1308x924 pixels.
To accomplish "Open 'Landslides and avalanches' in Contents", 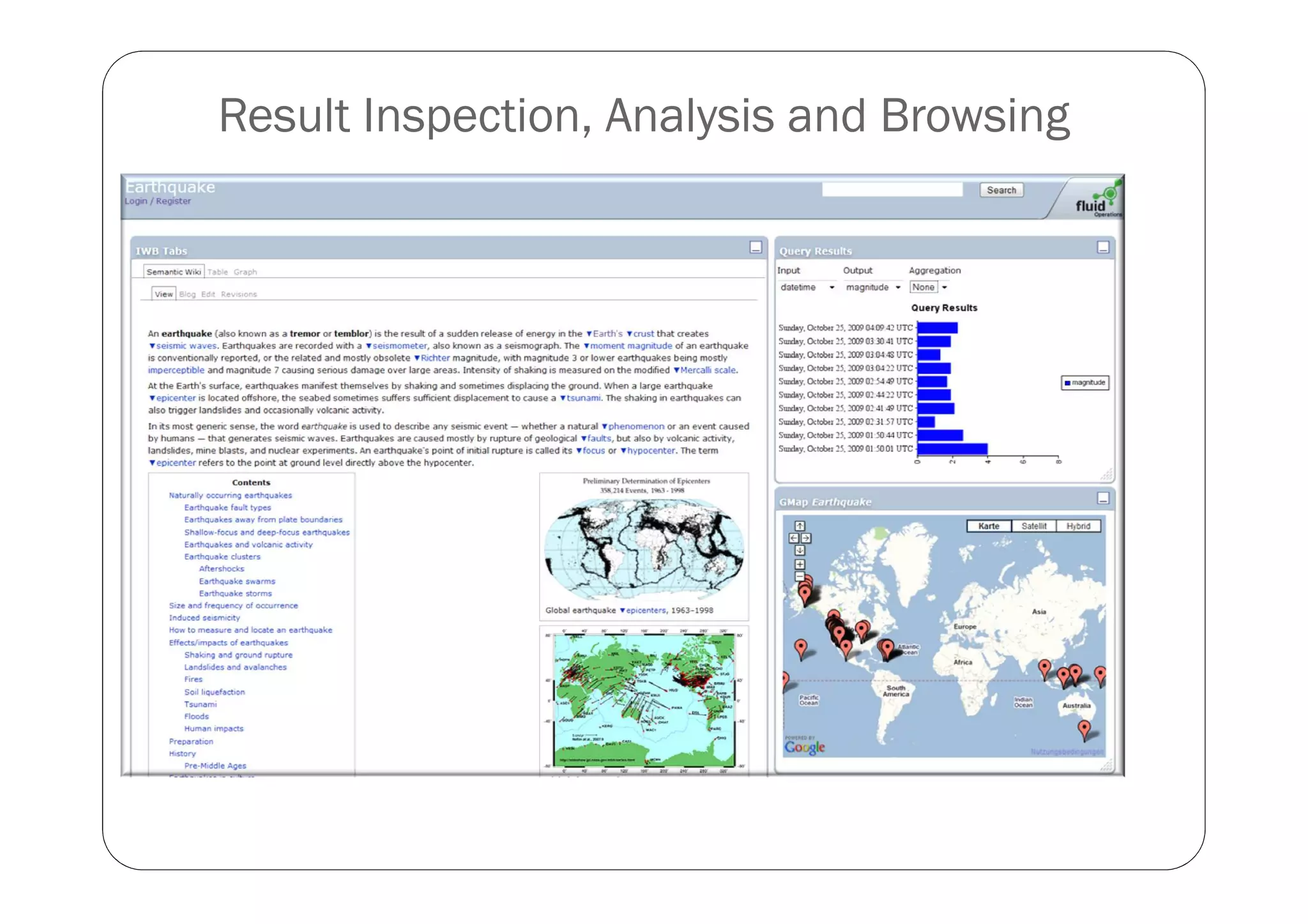I will click(x=236, y=667).
